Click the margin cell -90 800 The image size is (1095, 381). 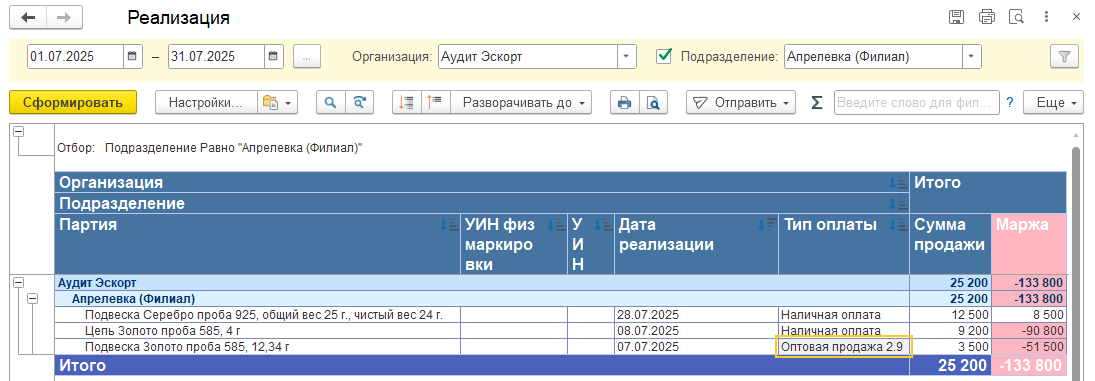1029,331
